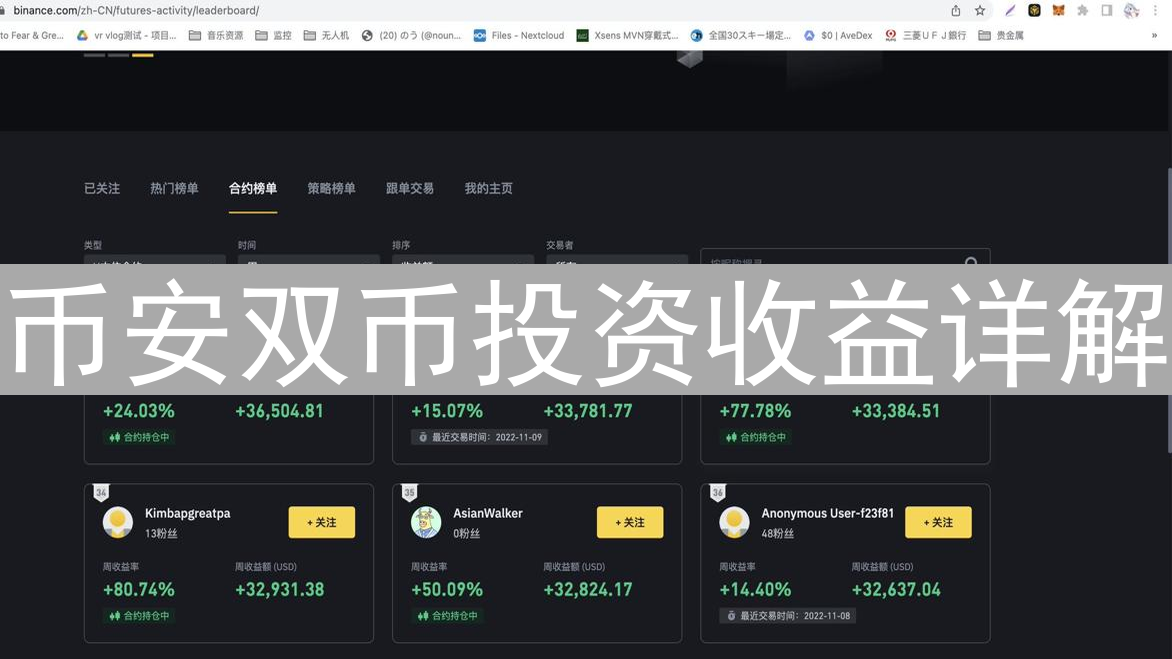Follow Anonymous User-f23f81 with +关注

(x=938, y=522)
